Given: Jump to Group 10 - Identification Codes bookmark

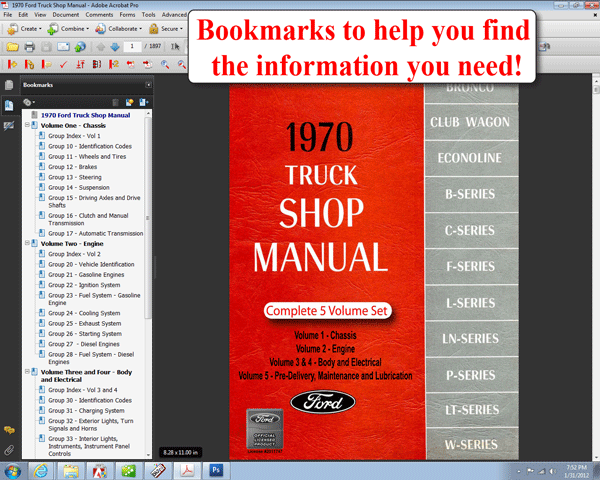Looking at the screenshot, I should coord(90,146).
